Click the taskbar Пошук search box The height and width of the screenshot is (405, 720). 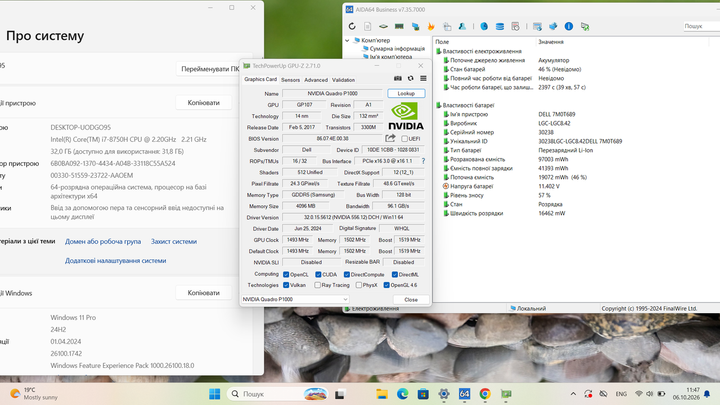[278, 394]
